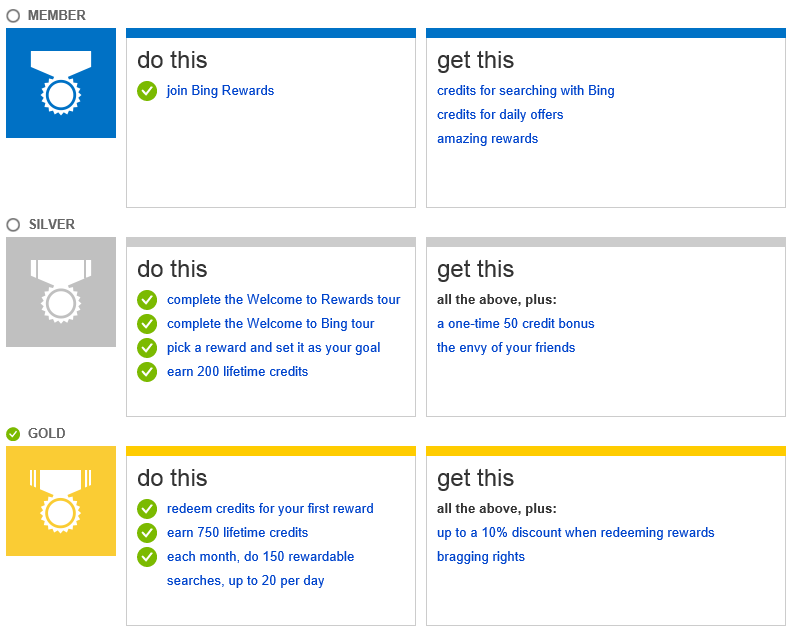Open credits for searching with Bing
The width and height of the screenshot is (794, 634).
pos(526,91)
